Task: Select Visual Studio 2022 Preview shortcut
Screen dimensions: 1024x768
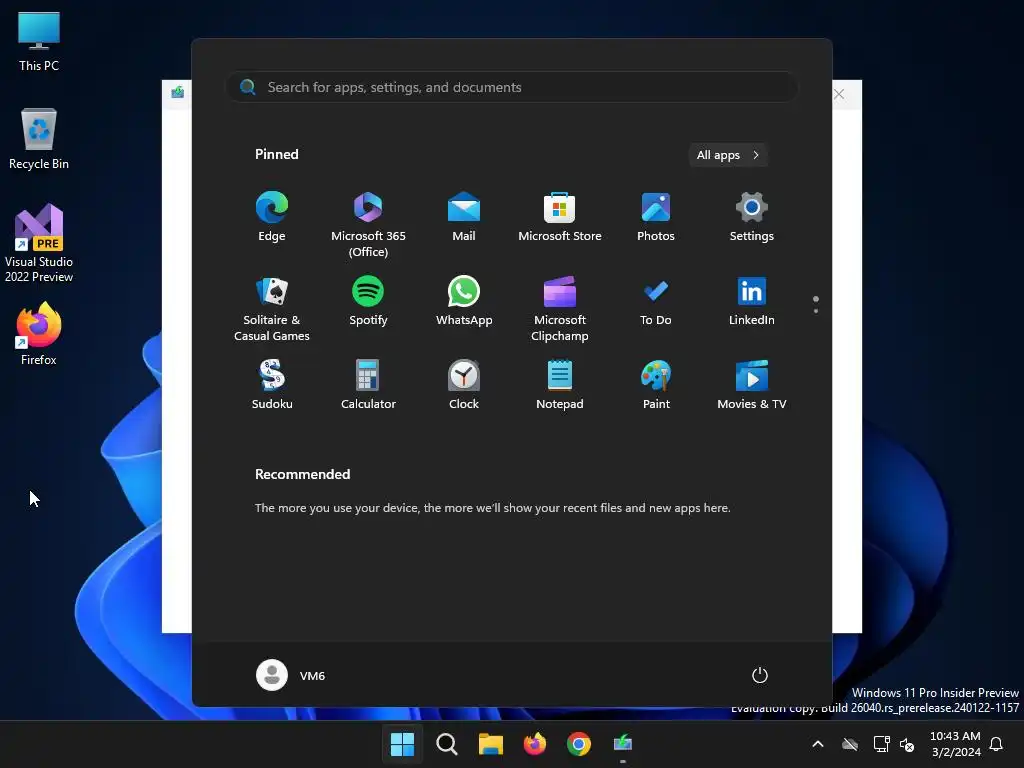Action: 39,243
